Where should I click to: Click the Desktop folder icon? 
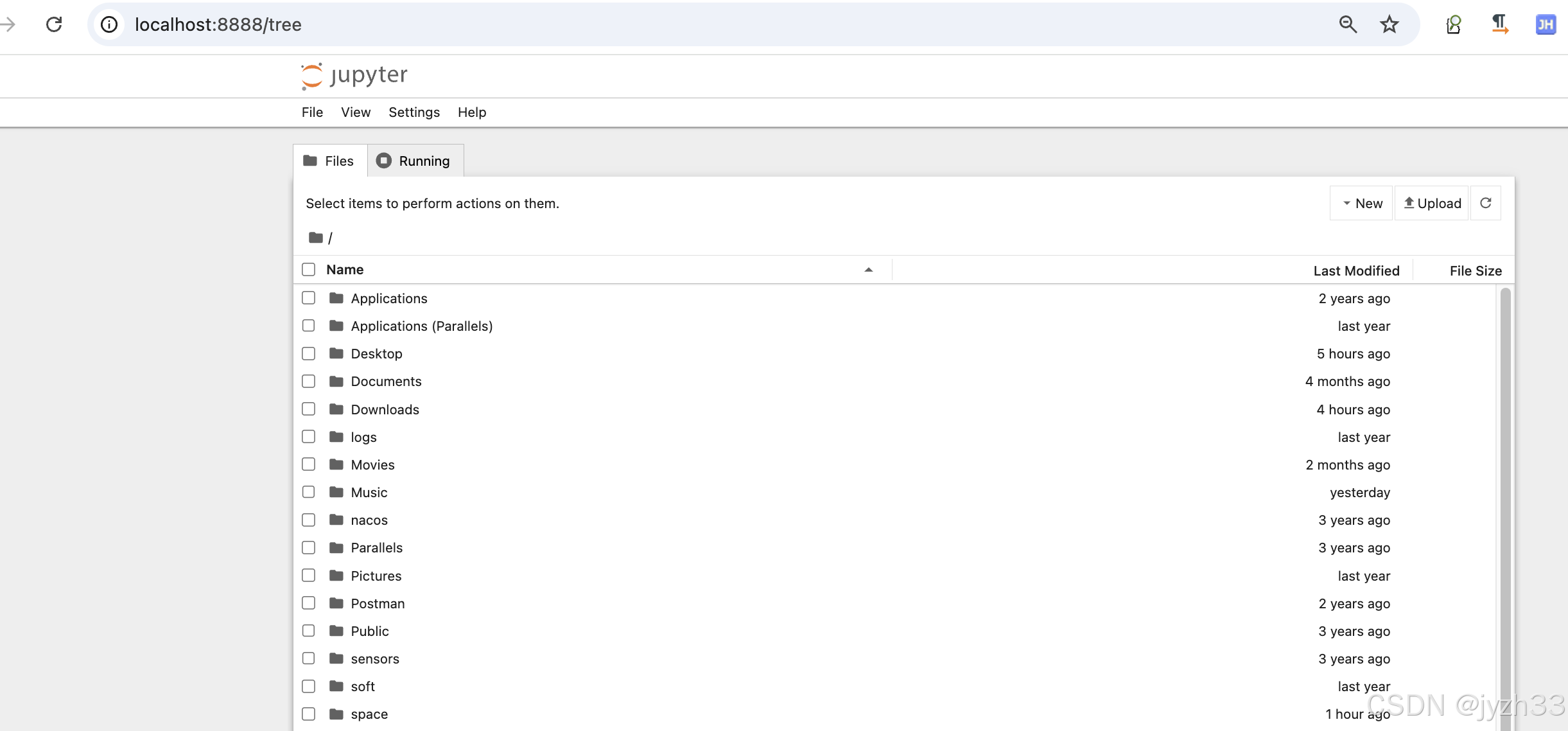336,353
